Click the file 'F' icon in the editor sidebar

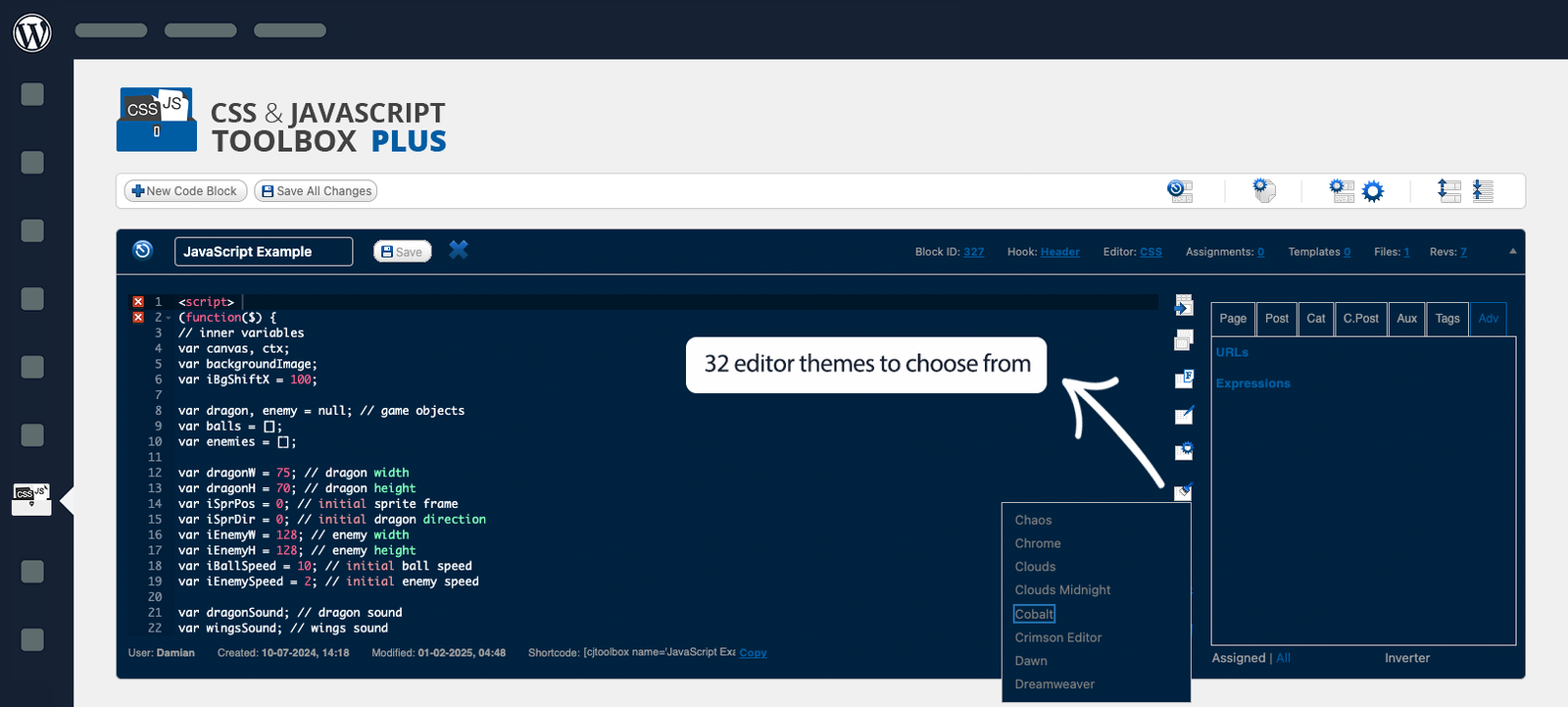tap(1184, 379)
